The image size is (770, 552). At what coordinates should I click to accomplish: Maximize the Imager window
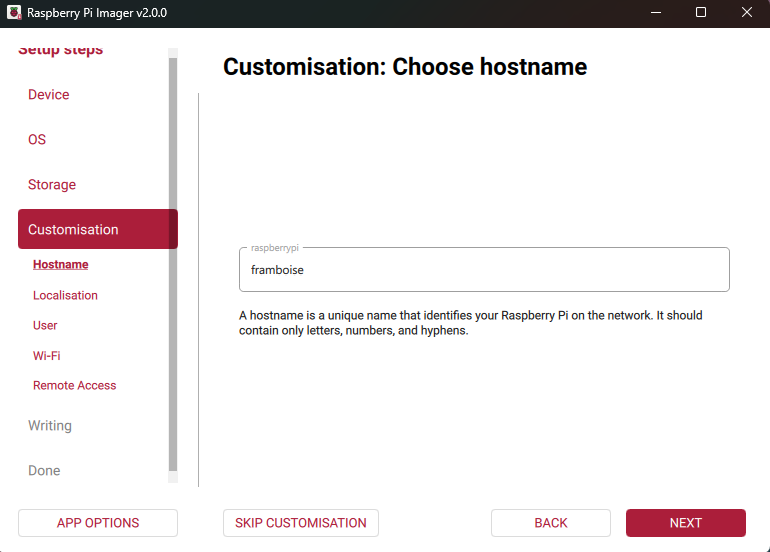coord(701,13)
